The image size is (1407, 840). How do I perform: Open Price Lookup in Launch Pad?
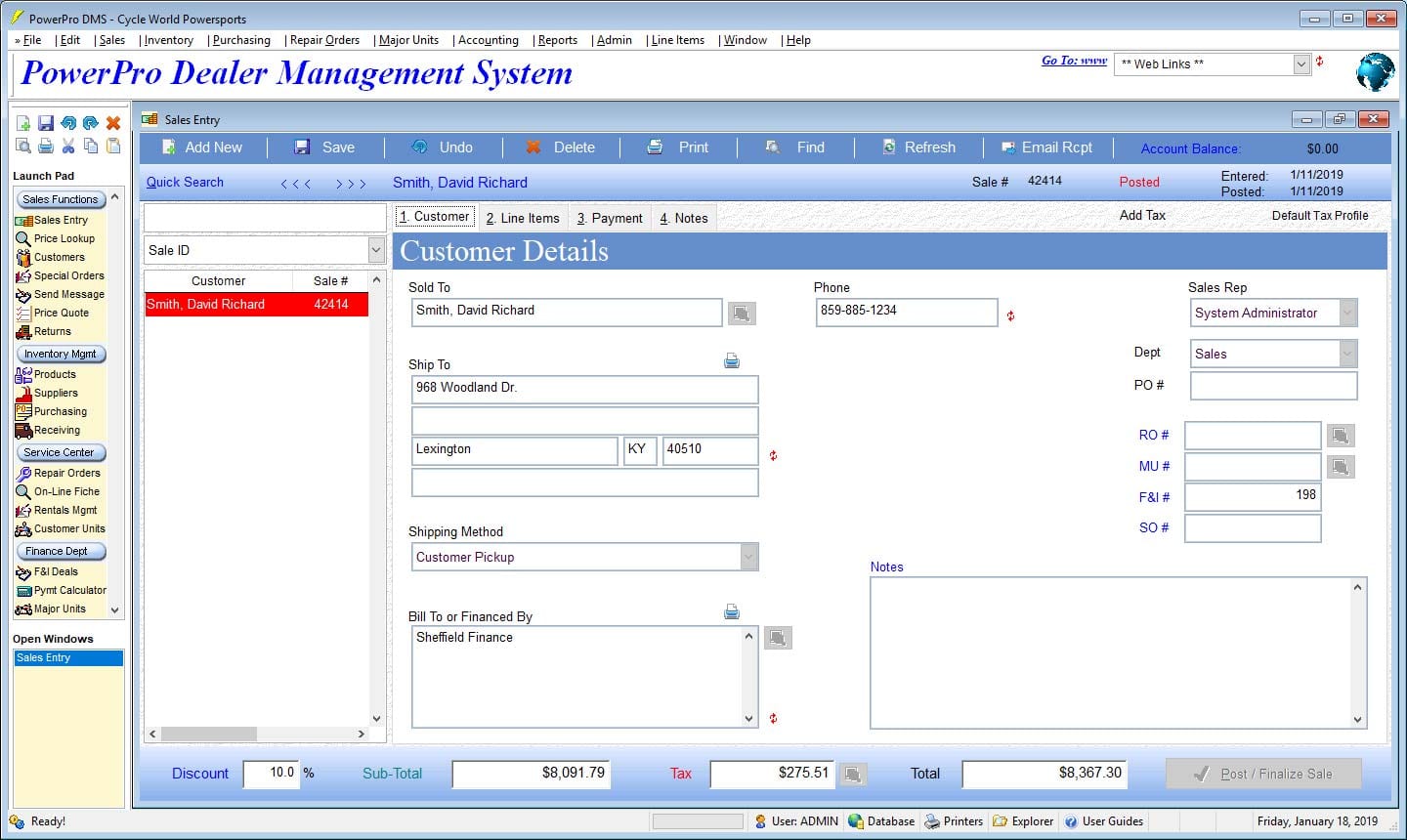click(55, 238)
